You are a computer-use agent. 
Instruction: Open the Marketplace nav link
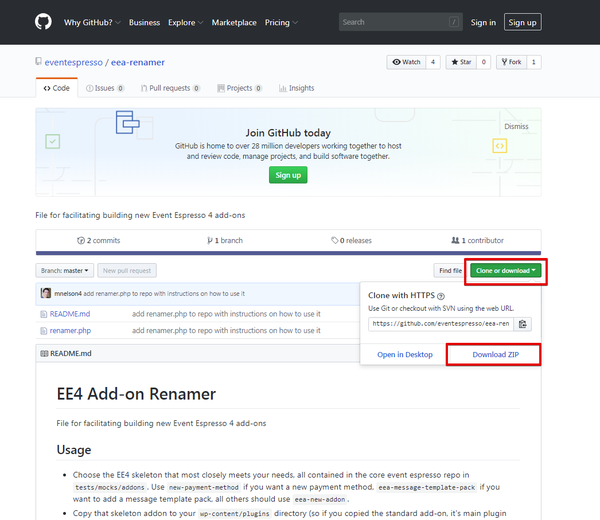pos(234,23)
